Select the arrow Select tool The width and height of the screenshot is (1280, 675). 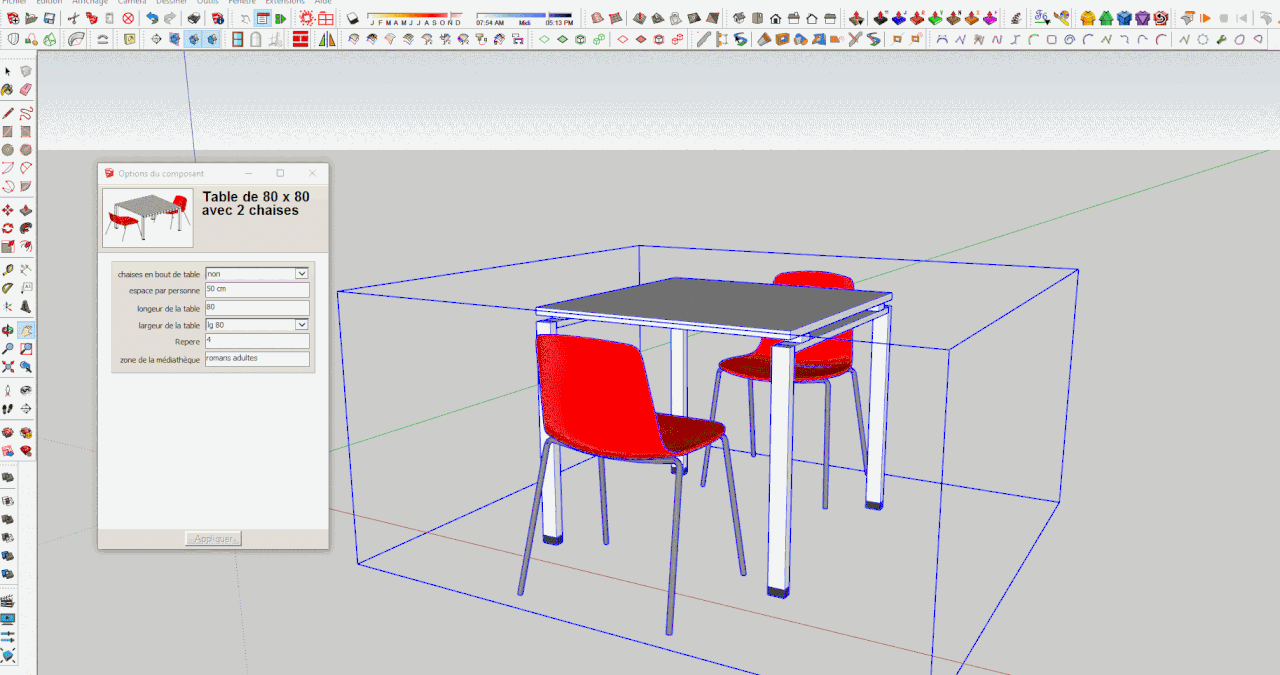click(x=8, y=71)
